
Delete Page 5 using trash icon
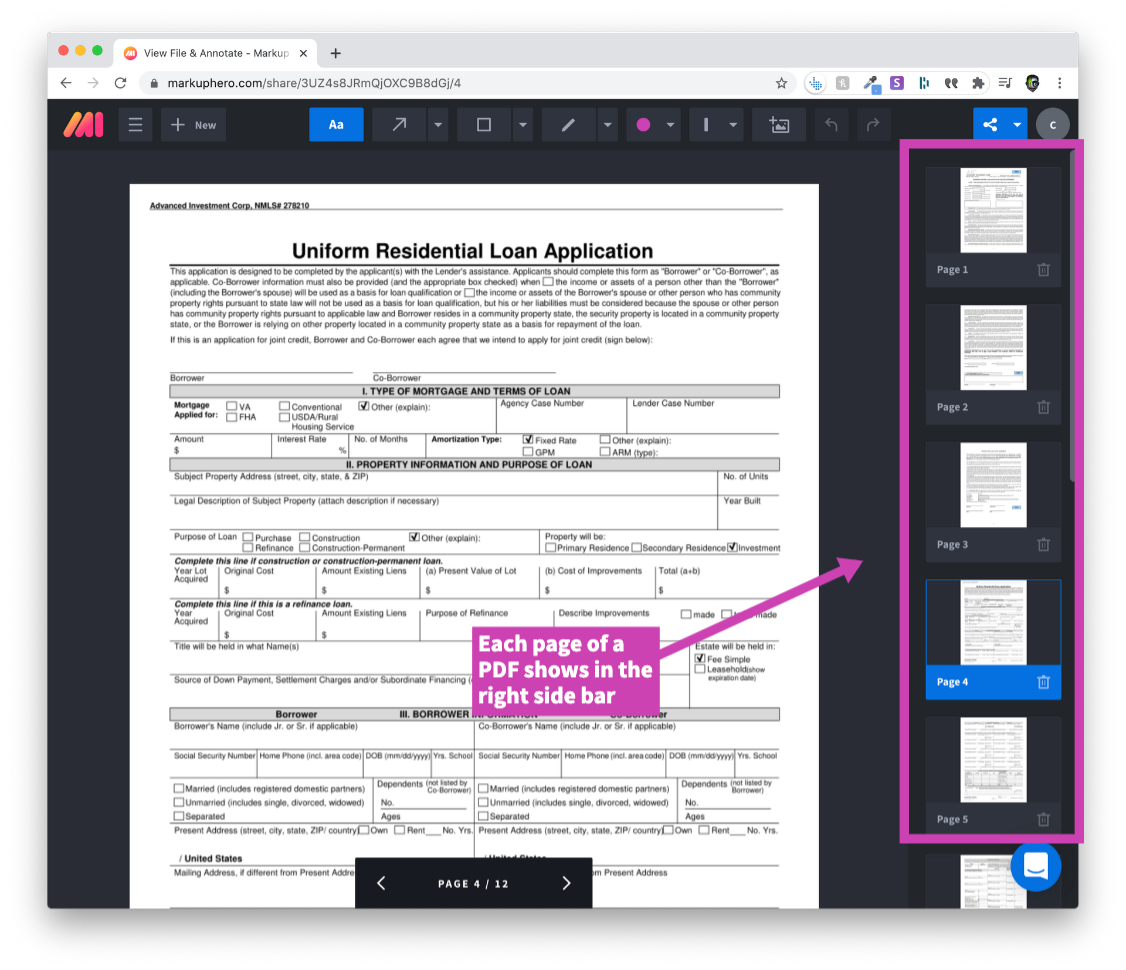coord(1043,819)
